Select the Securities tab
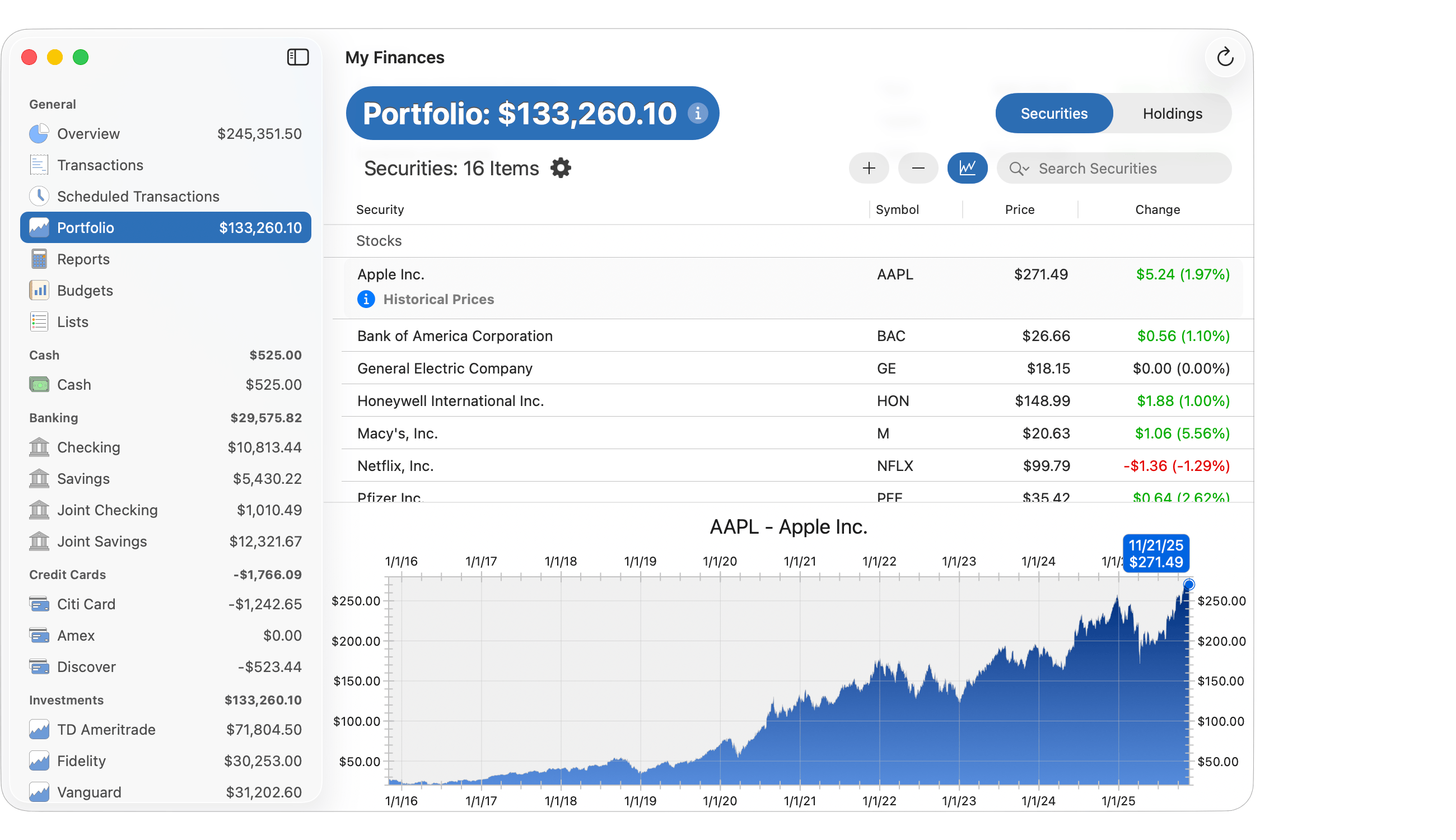The height and width of the screenshot is (840, 1456). click(1054, 113)
